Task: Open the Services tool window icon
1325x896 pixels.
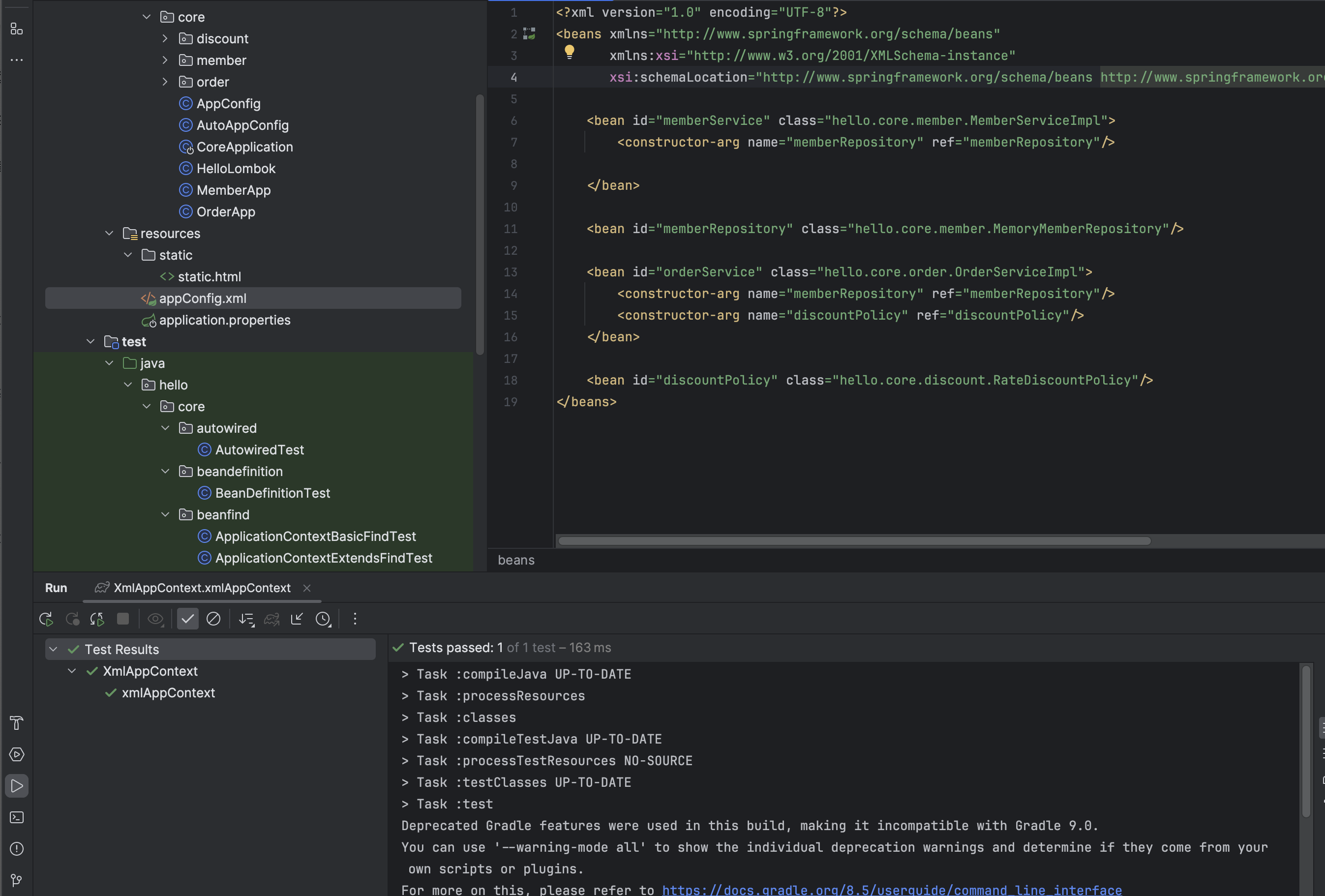Action: [x=17, y=755]
